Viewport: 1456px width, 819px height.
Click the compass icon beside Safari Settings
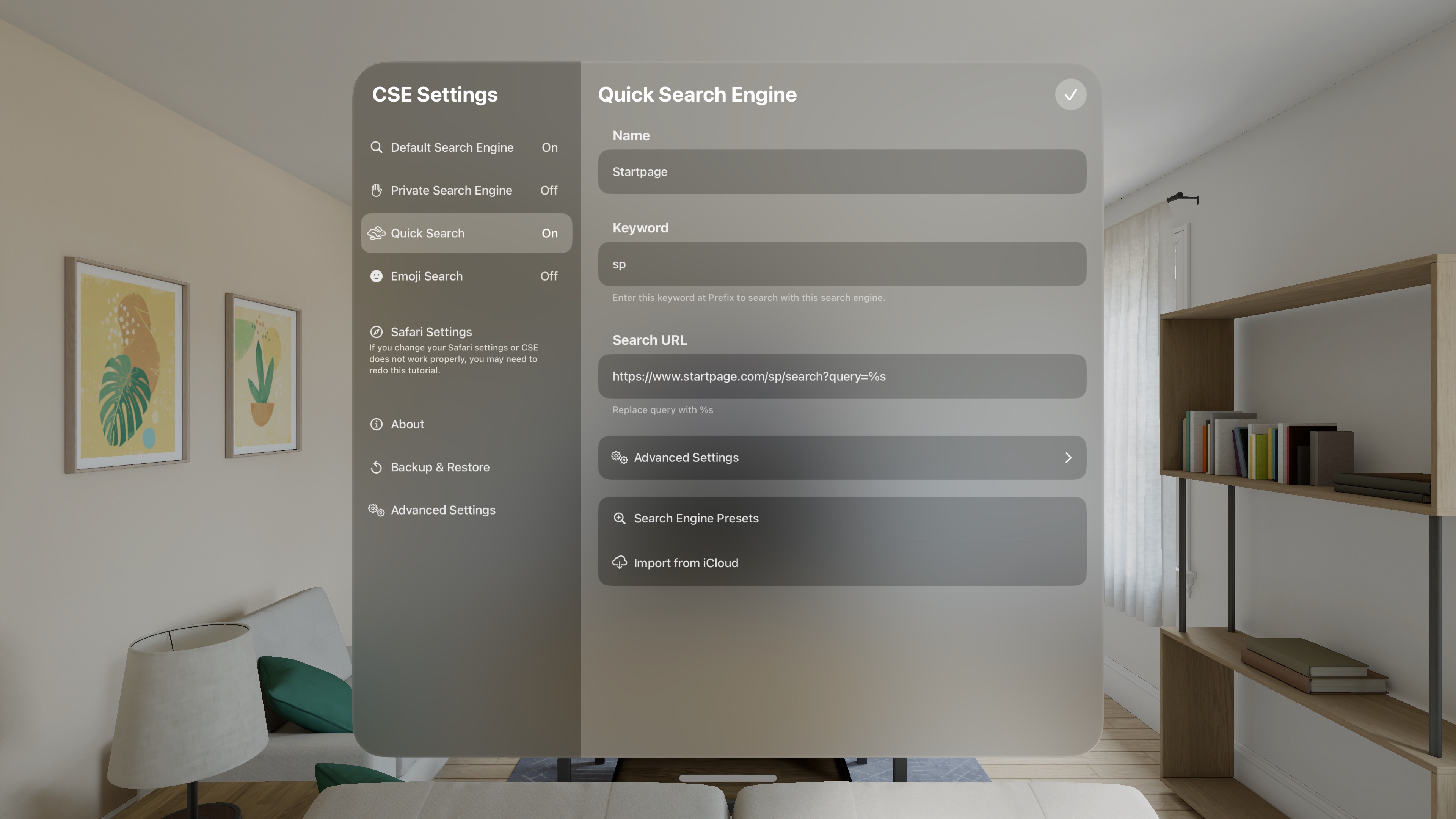pyautogui.click(x=376, y=332)
